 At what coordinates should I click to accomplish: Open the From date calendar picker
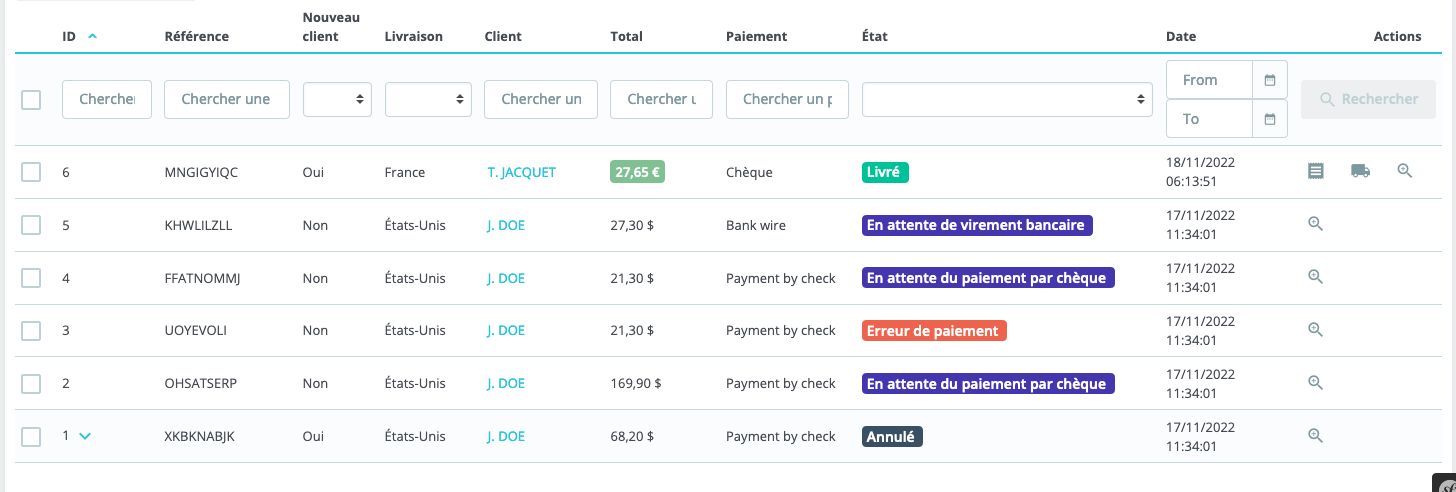click(x=1270, y=80)
